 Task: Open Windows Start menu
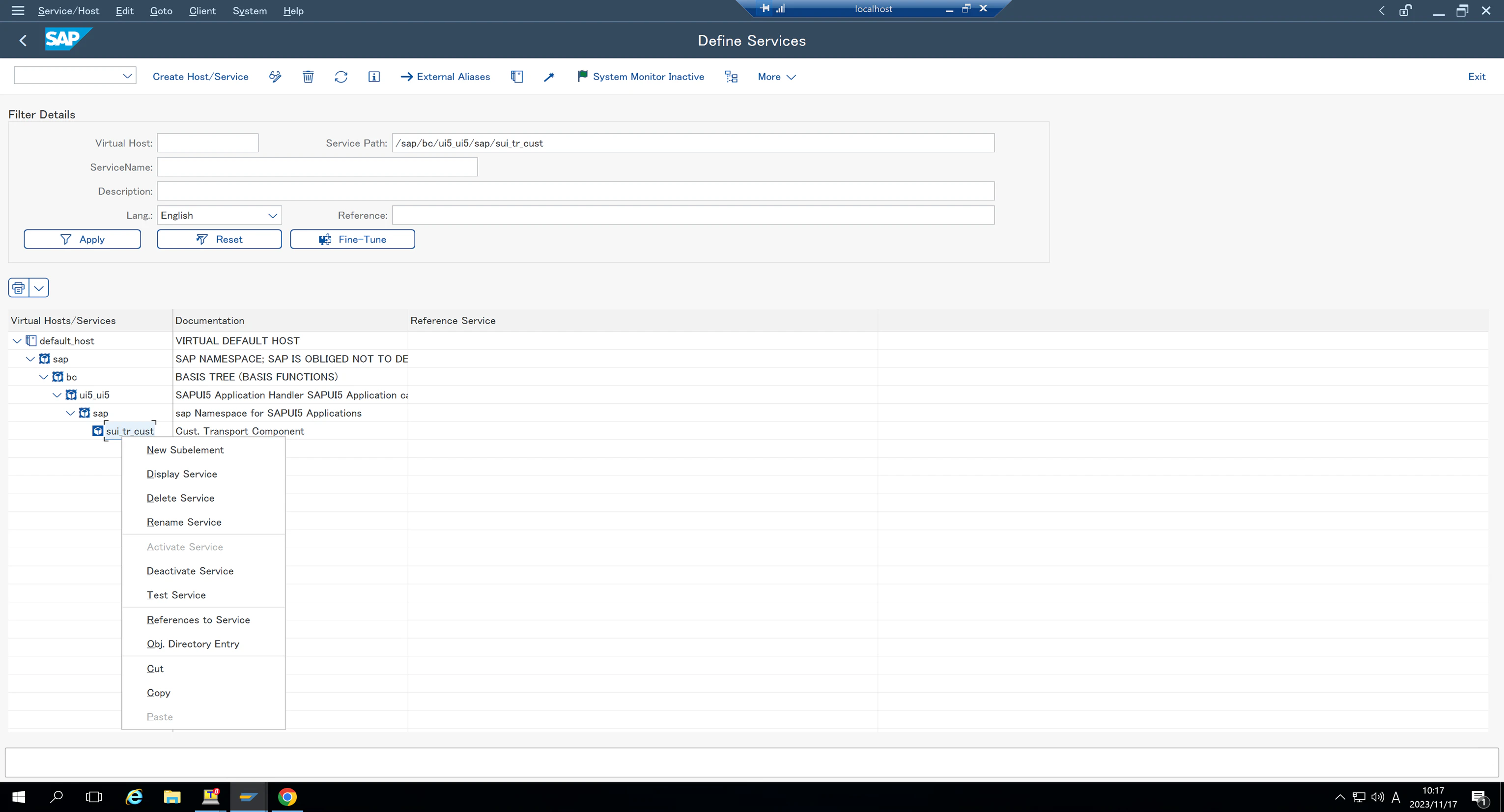pyautogui.click(x=19, y=797)
